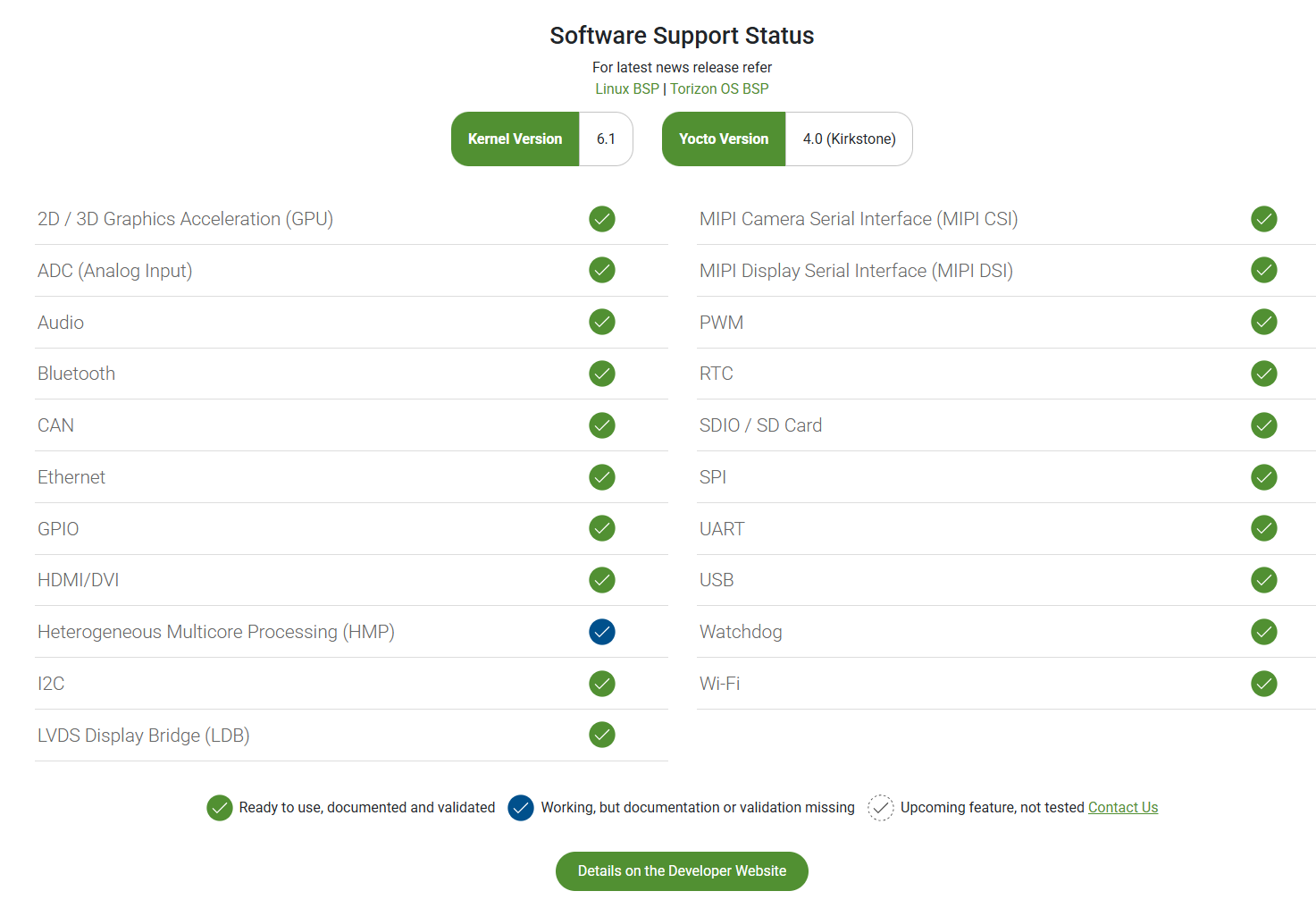Image resolution: width=1316 pixels, height=908 pixels.
Task: Click the SDIO / SD Card checkmark
Action: pos(1264,425)
